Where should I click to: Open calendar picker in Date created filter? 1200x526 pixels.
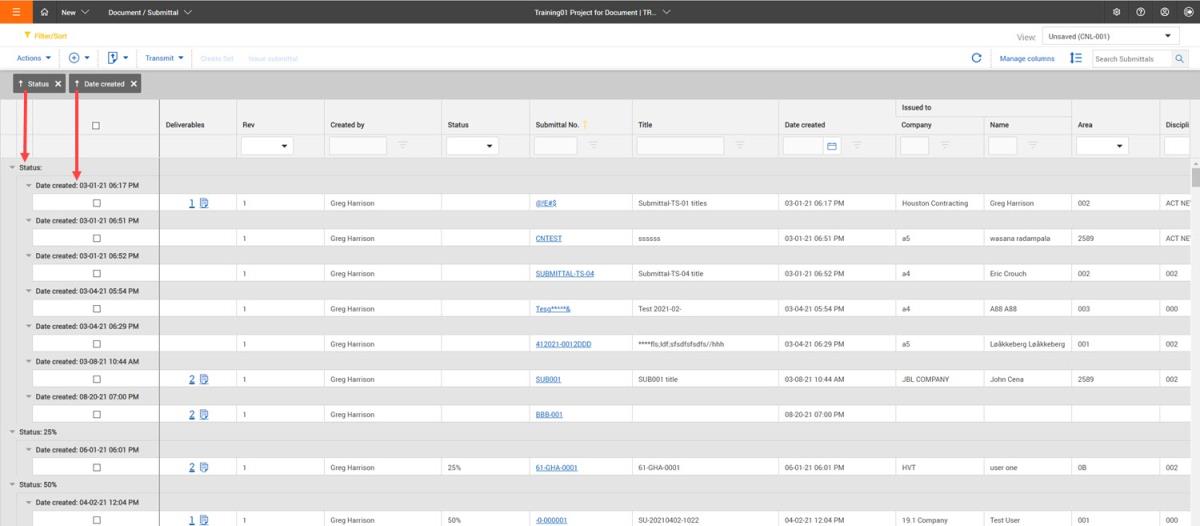(x=831, y=146)
